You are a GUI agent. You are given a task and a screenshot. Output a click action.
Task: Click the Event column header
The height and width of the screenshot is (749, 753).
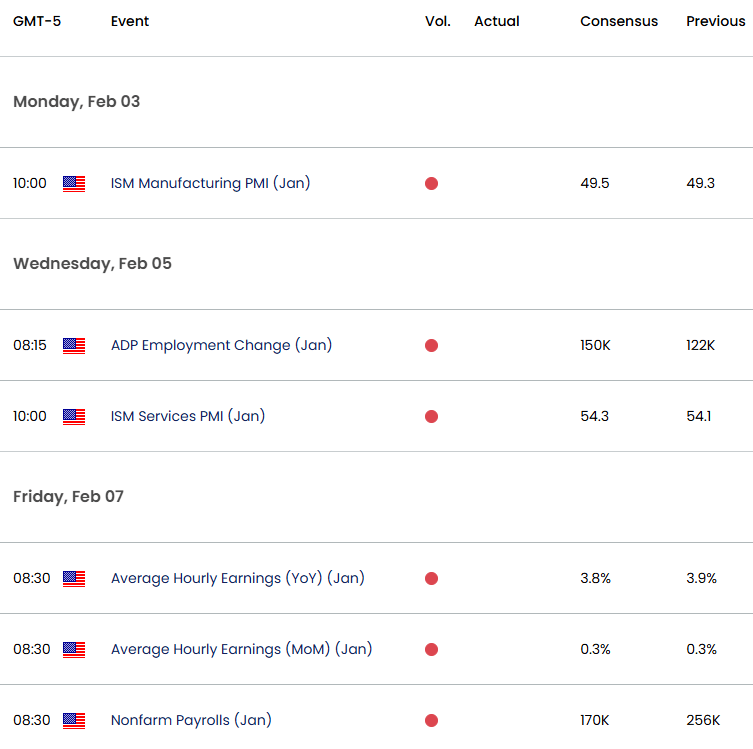pyautogui.click(x=130, y=21)
